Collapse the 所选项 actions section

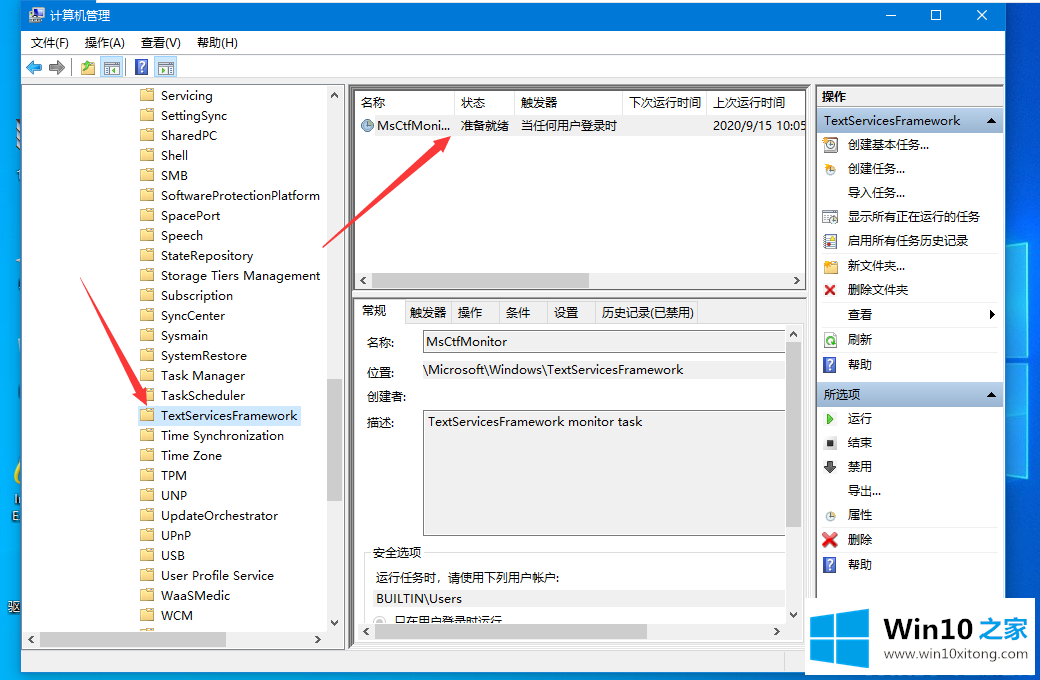pos(991,395)
